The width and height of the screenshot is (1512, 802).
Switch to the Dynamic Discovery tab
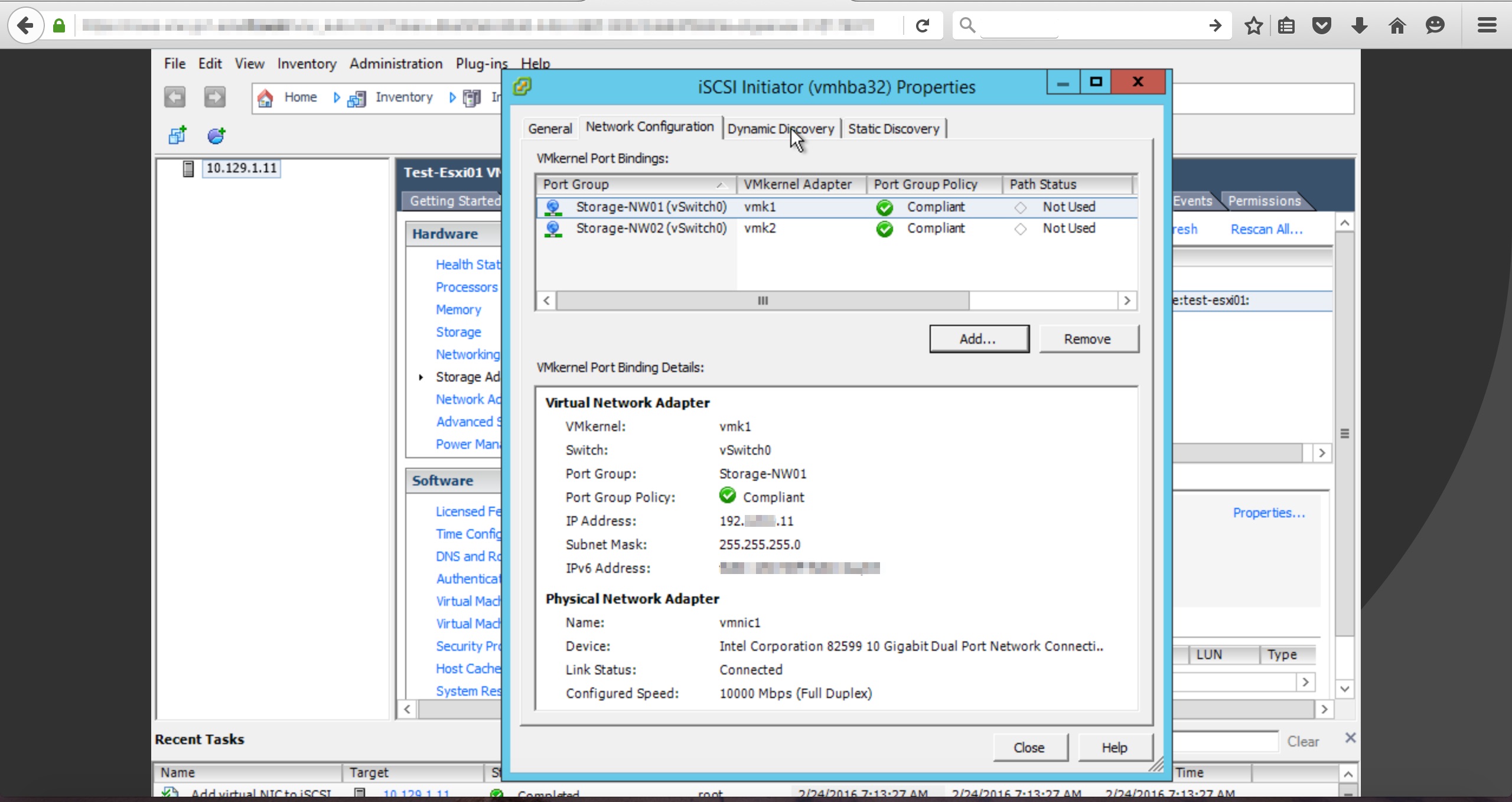780,129
